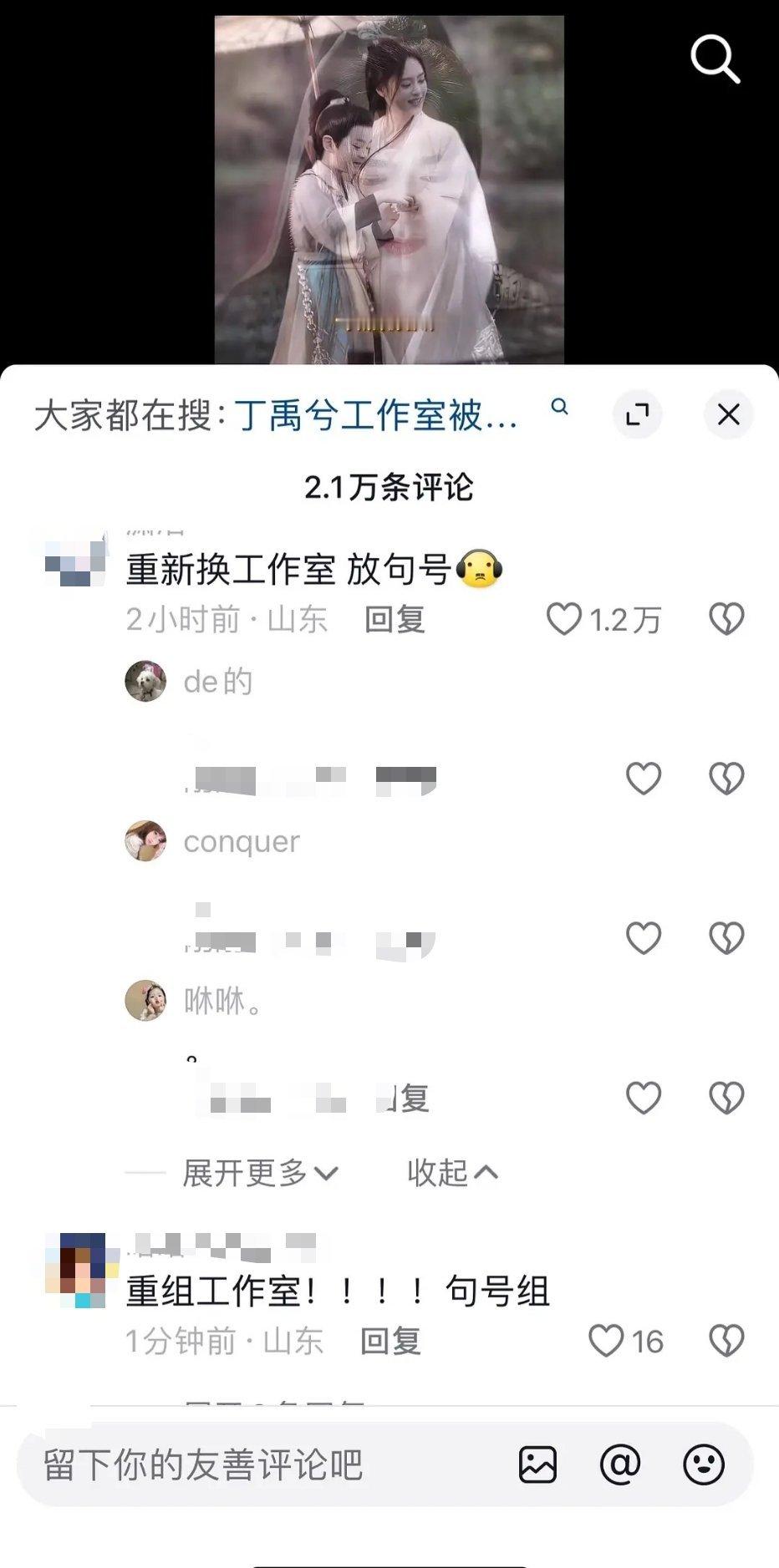779x1568 pixels.
Task: Tap the small search icon beside trending query
Action: 560,407
